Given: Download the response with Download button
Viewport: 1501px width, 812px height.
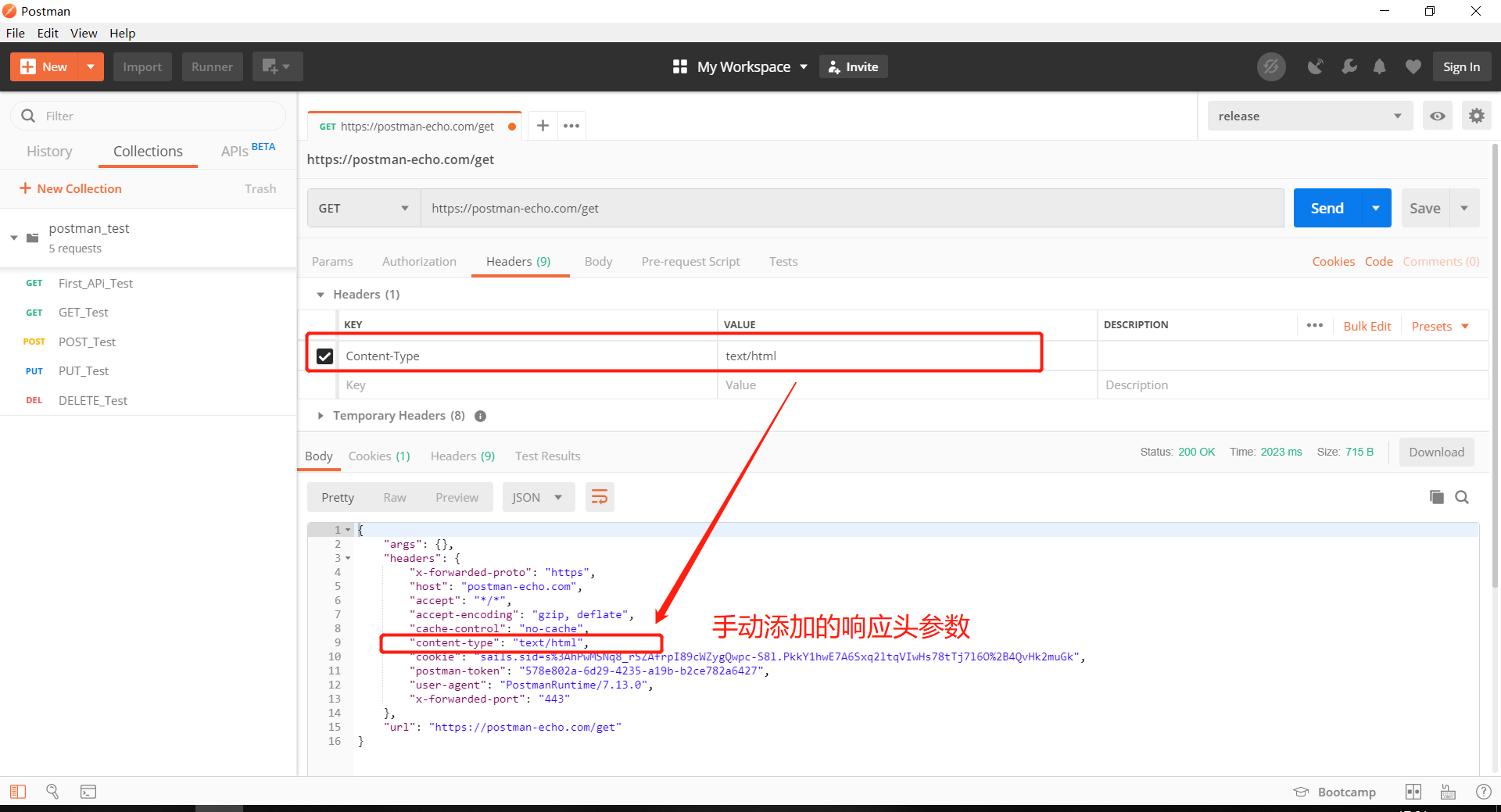Looking at the screenshot, I should click(x=1436, y=452).
